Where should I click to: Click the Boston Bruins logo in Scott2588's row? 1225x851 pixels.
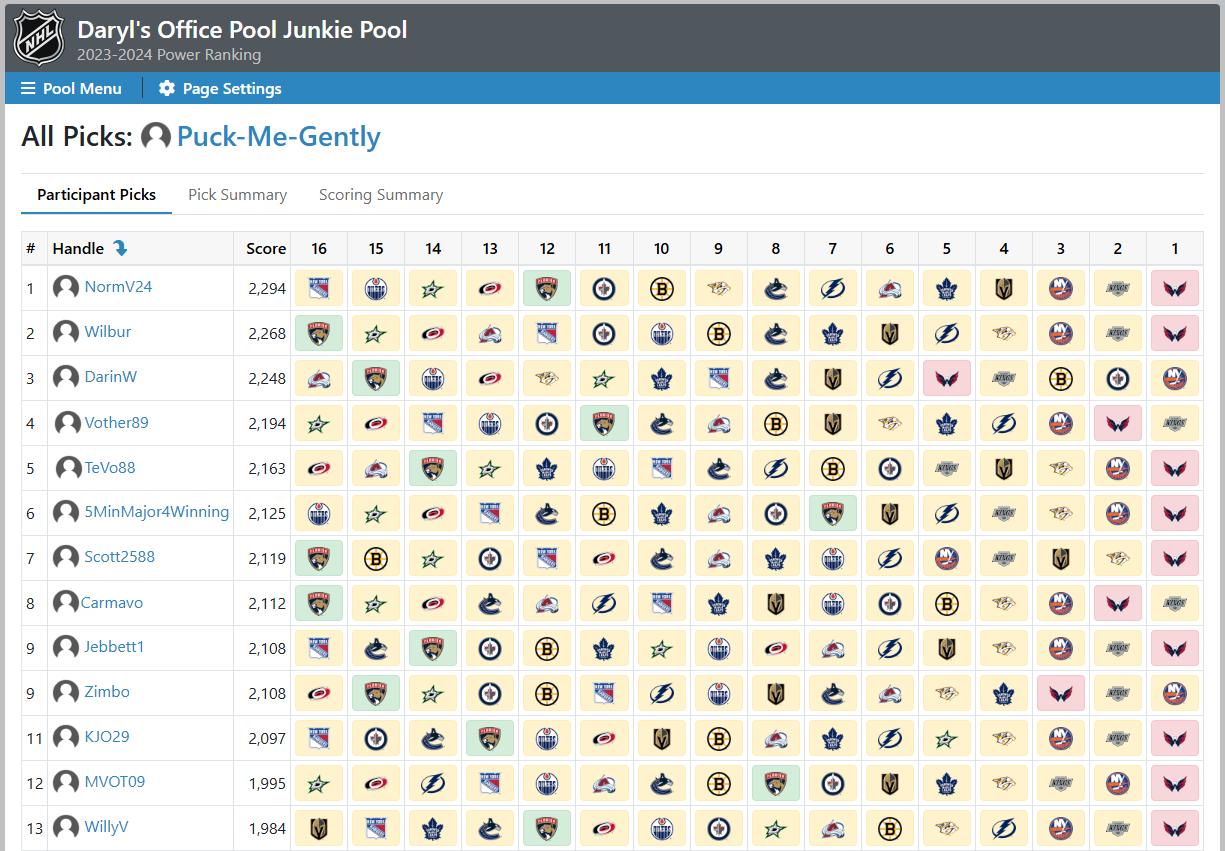tap(376, 558)
